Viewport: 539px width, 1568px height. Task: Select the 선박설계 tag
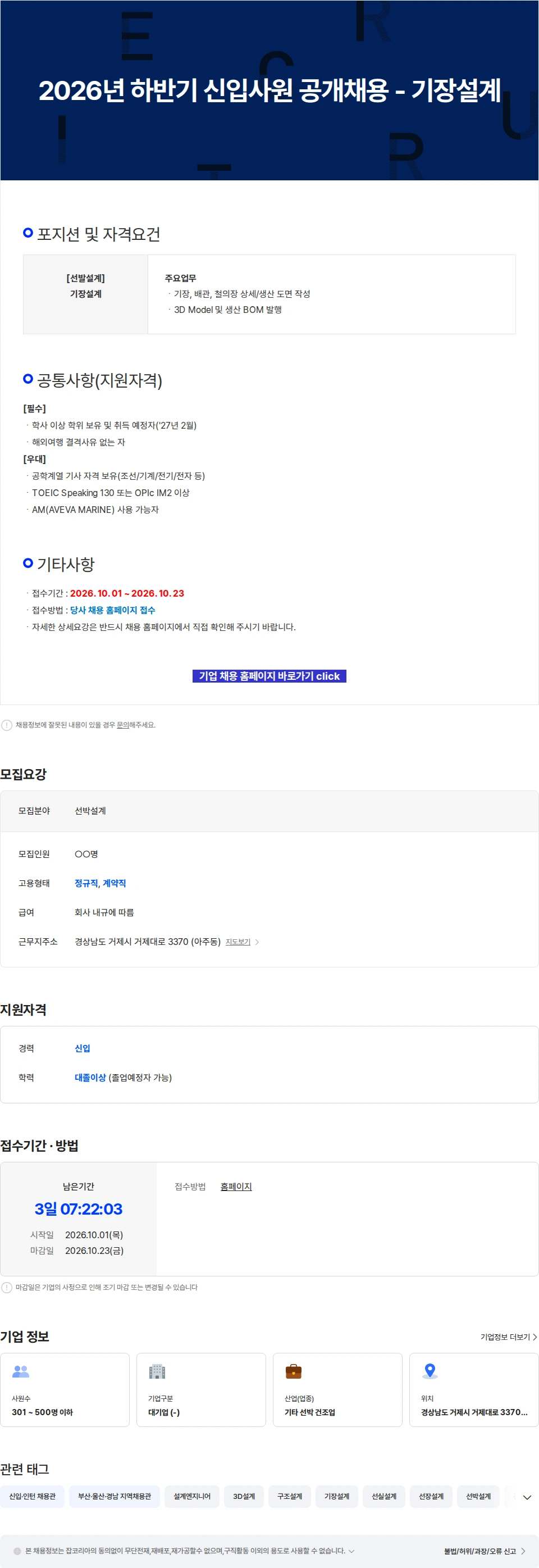[x=478, y=1496]
